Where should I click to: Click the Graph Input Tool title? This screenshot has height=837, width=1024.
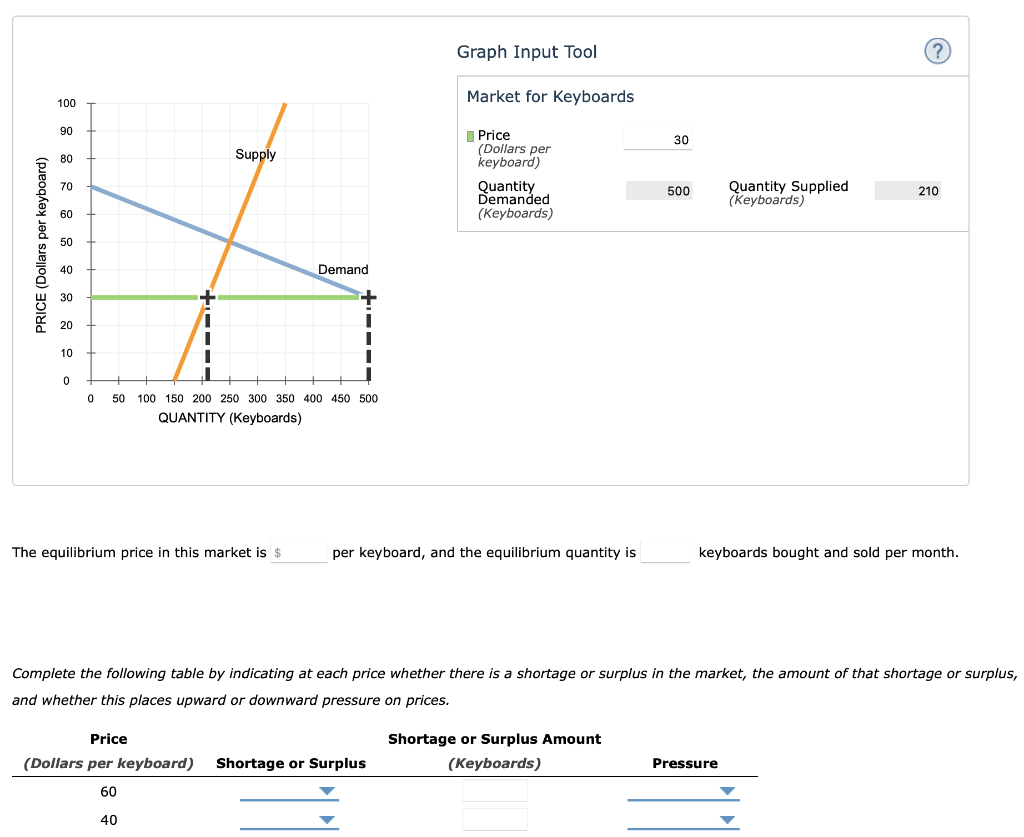(526, 51)
